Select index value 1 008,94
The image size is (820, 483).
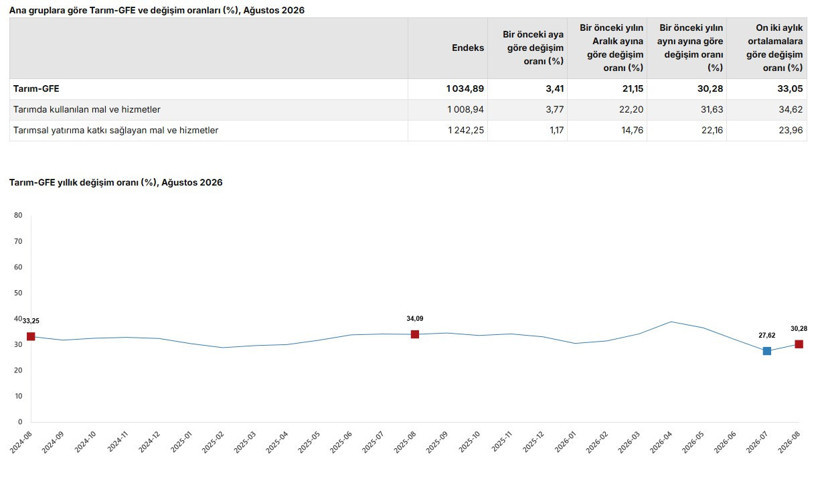[x=466, y=110]
